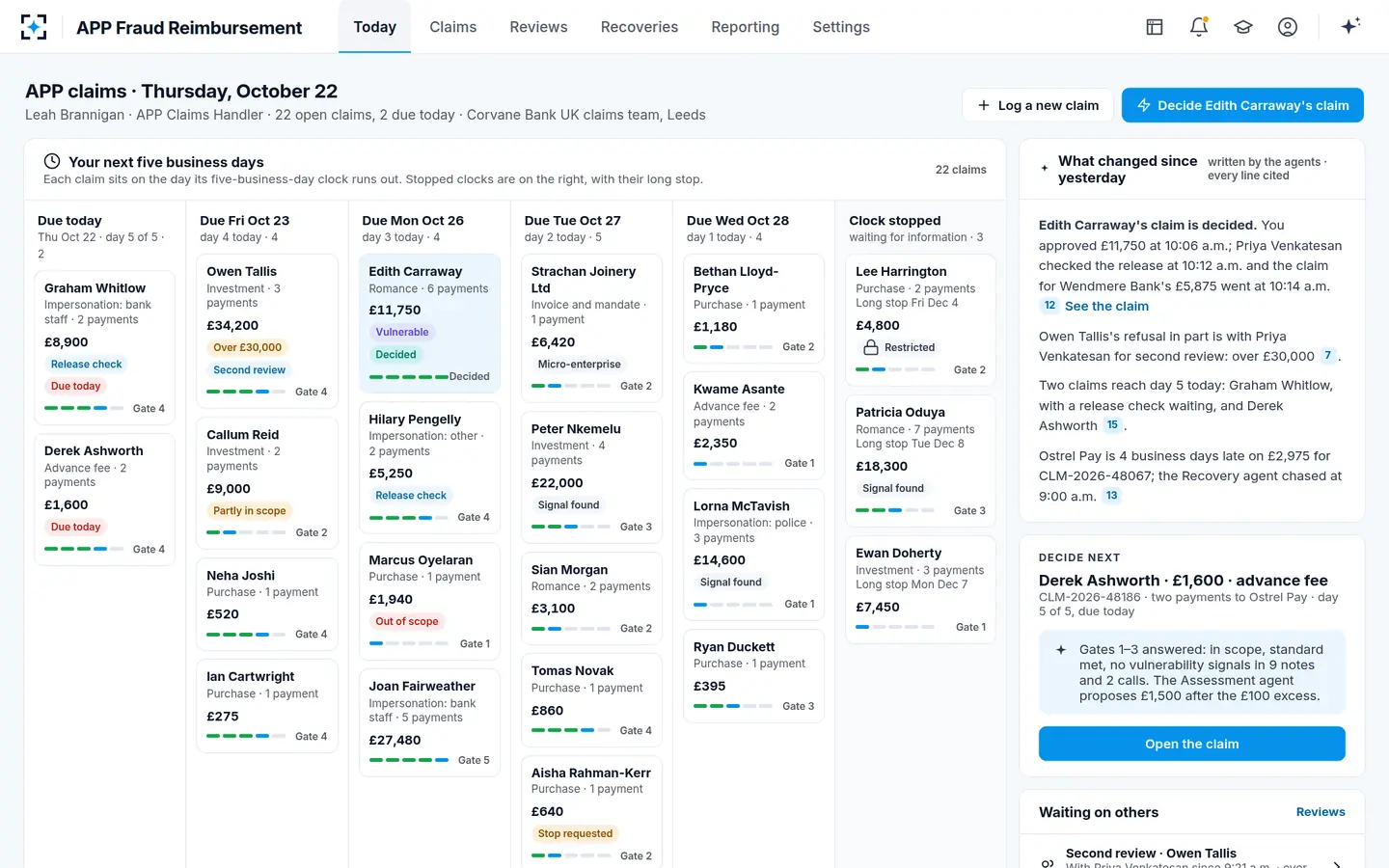Click the Micro-enterprise tag on Strachan Joinery
This screenshot has width=1389, height=868.
(x=579, y=364)
